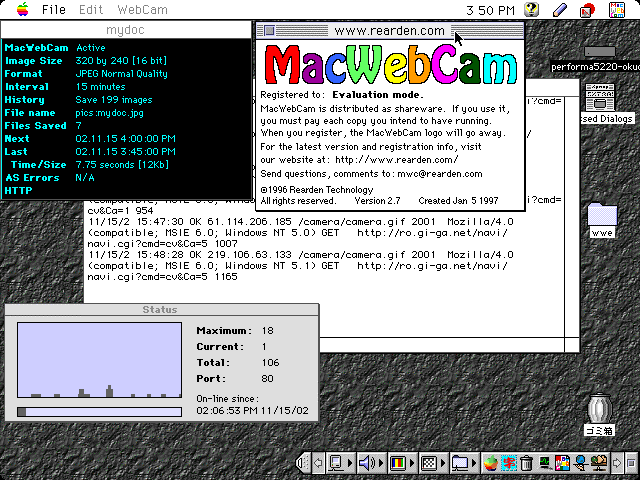
Task: Open the Edit menu
Action: (91, 10)
